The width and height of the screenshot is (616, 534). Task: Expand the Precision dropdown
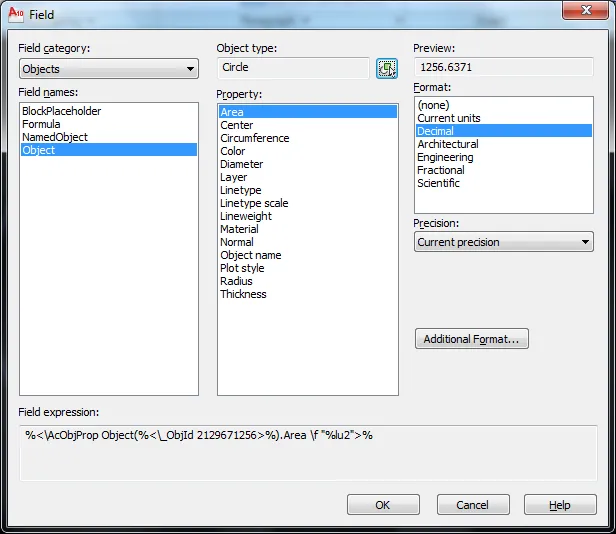(x=503, y=242)
